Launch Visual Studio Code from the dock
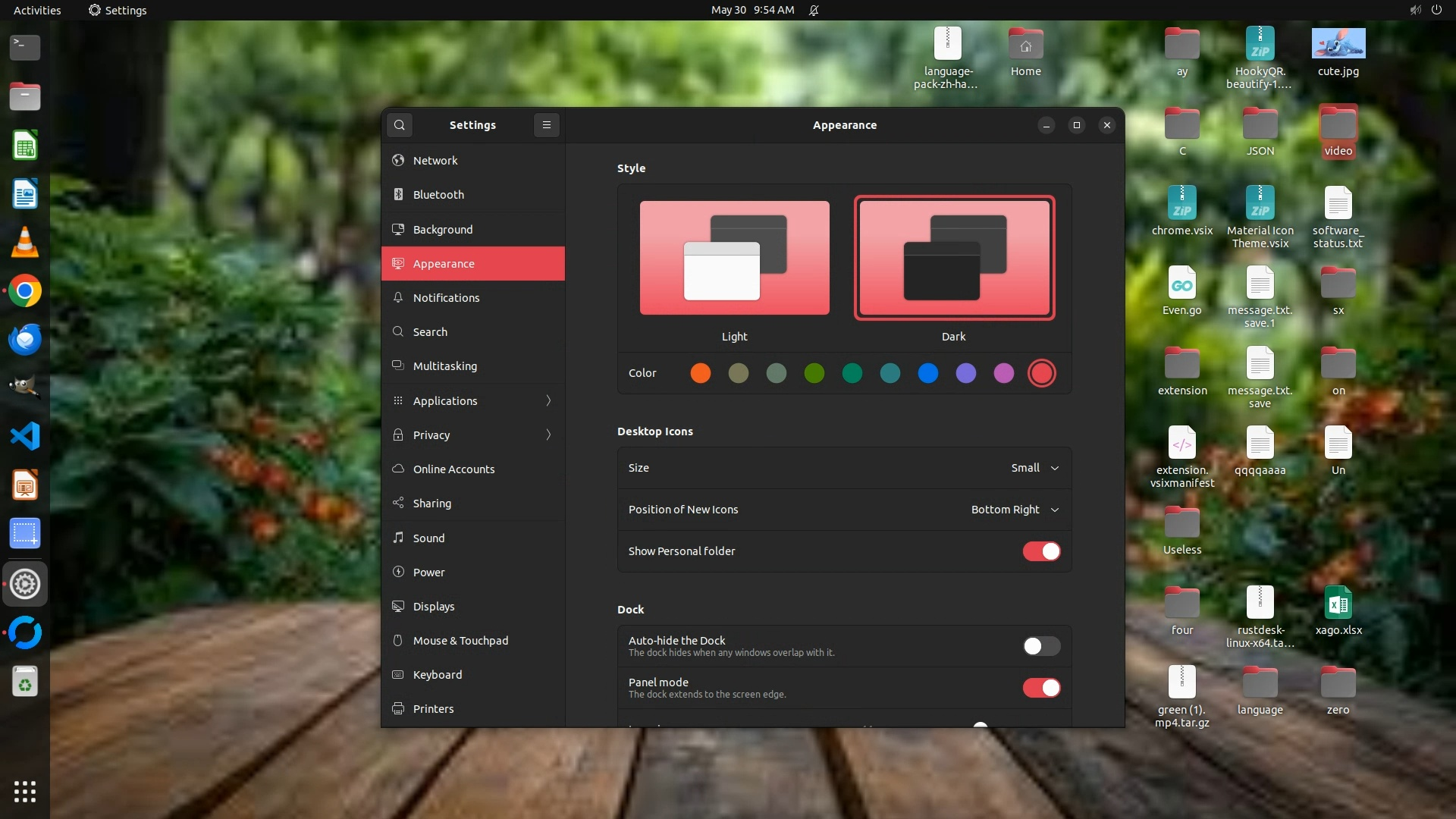This screenshot has width=1456, height=819. 25,436
